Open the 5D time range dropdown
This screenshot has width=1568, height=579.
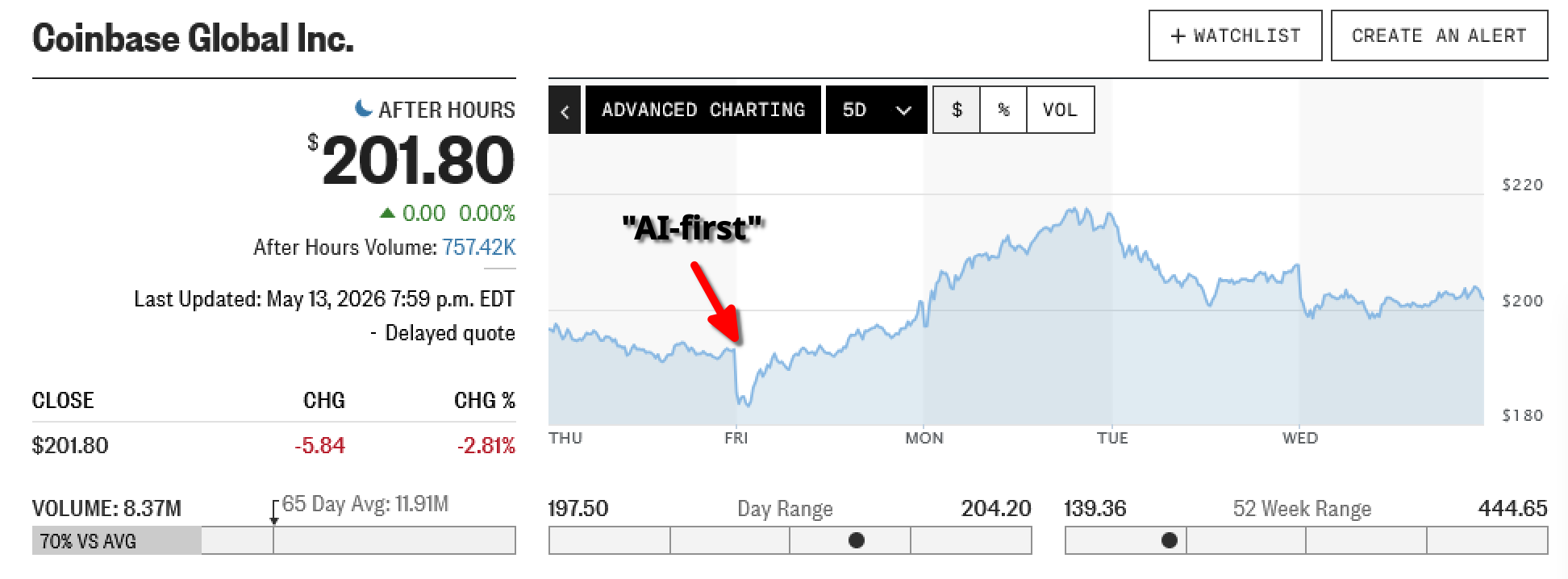point(876,110)
